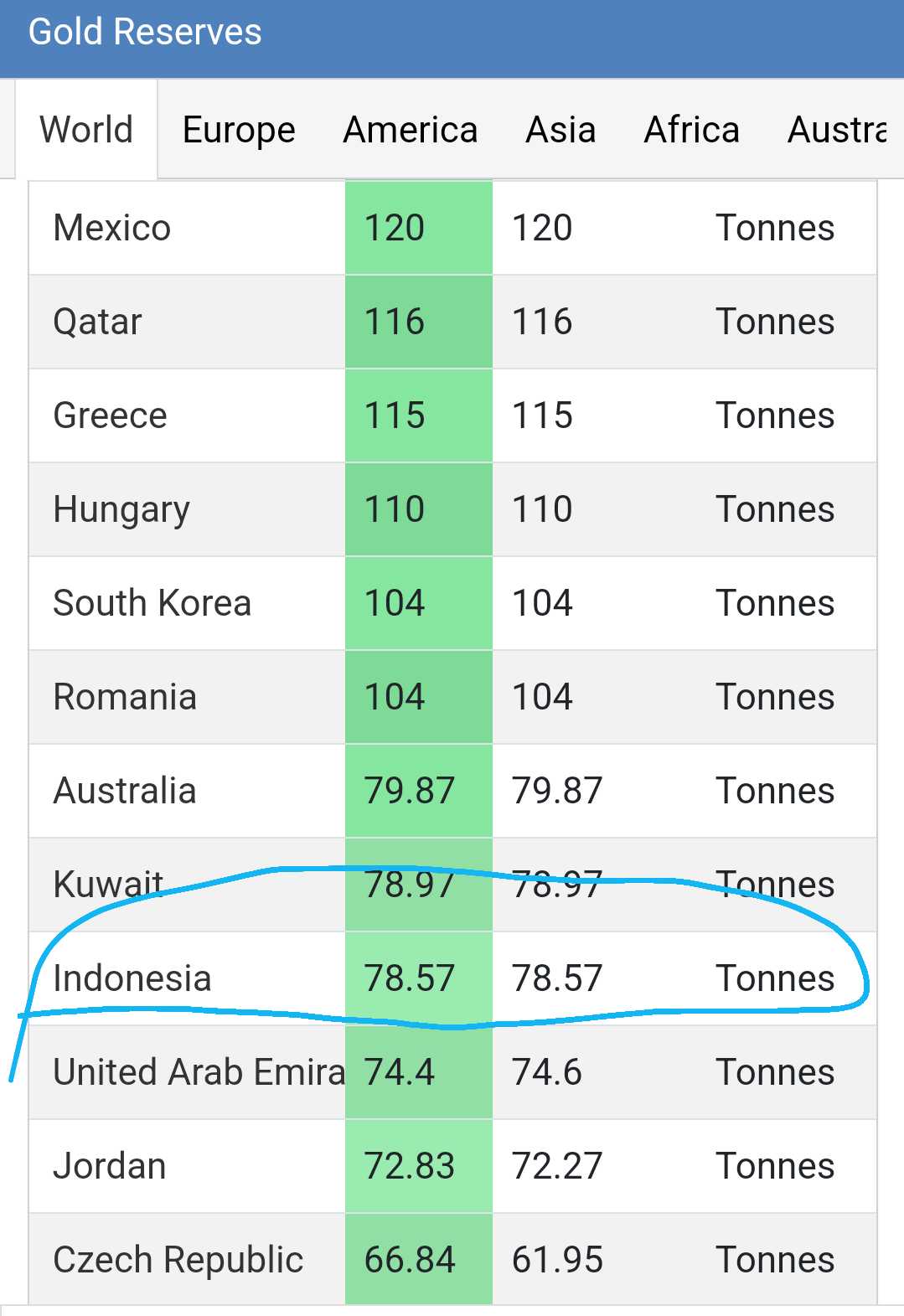Select the South Korea row link

tap(152, 603)
